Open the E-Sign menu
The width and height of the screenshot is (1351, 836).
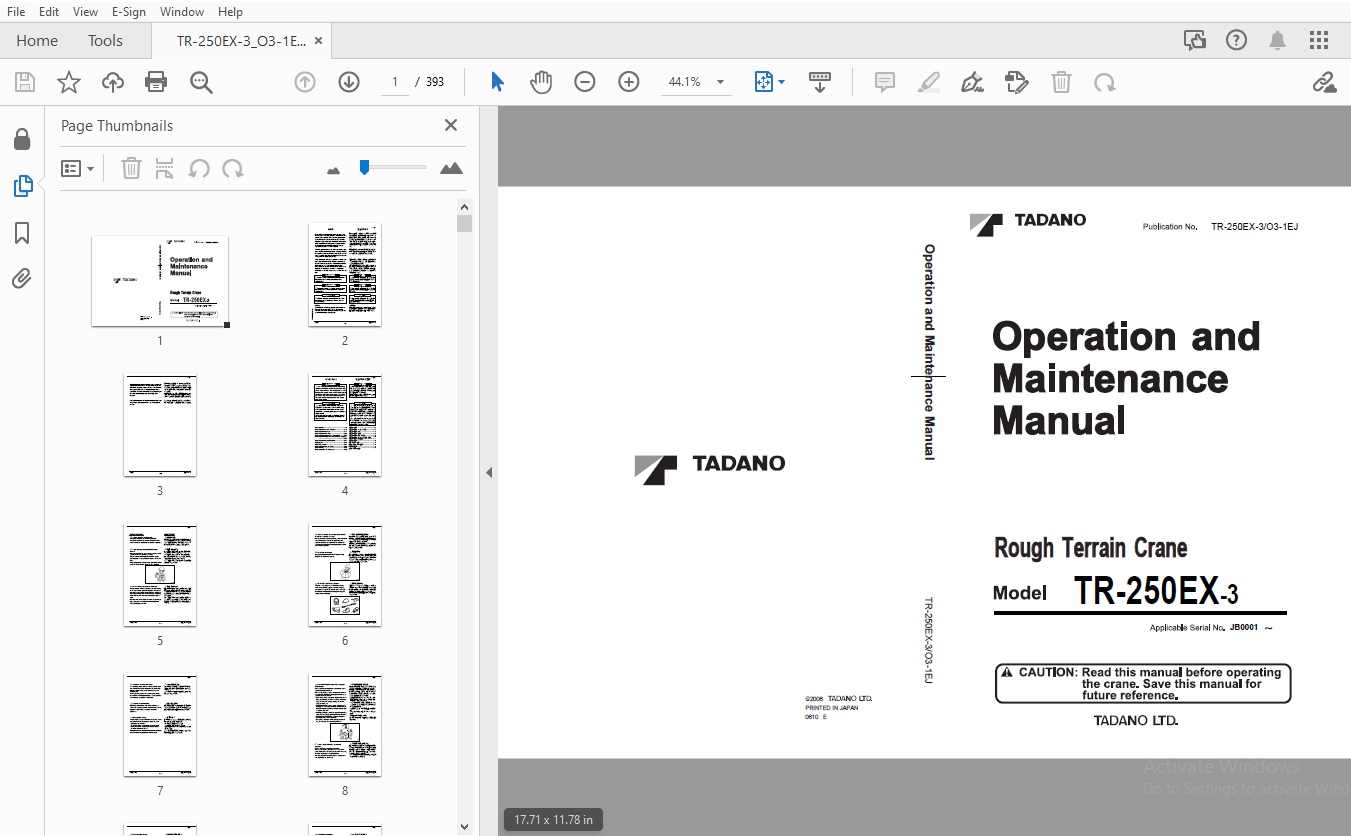(x=129, y=11)
